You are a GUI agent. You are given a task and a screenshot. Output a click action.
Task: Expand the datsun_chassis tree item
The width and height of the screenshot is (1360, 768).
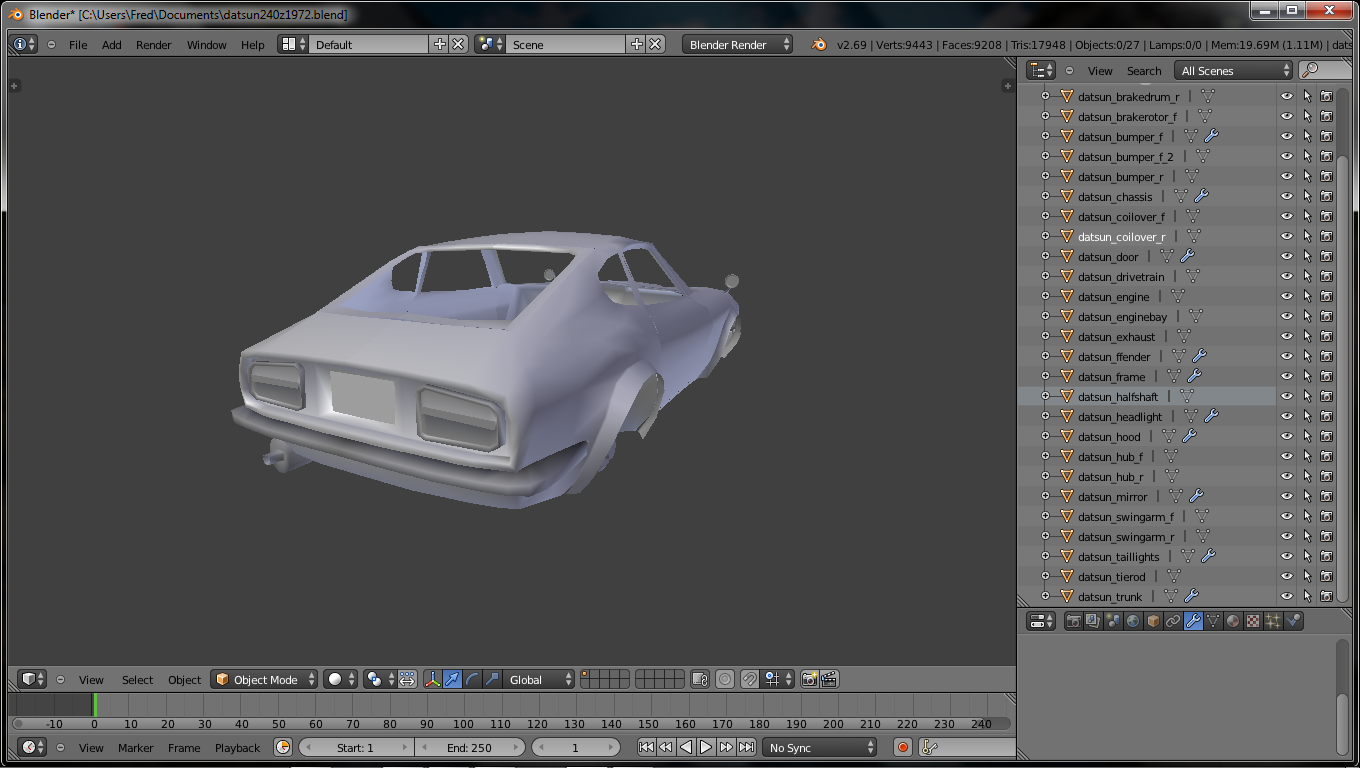(x=1045, y=197)
